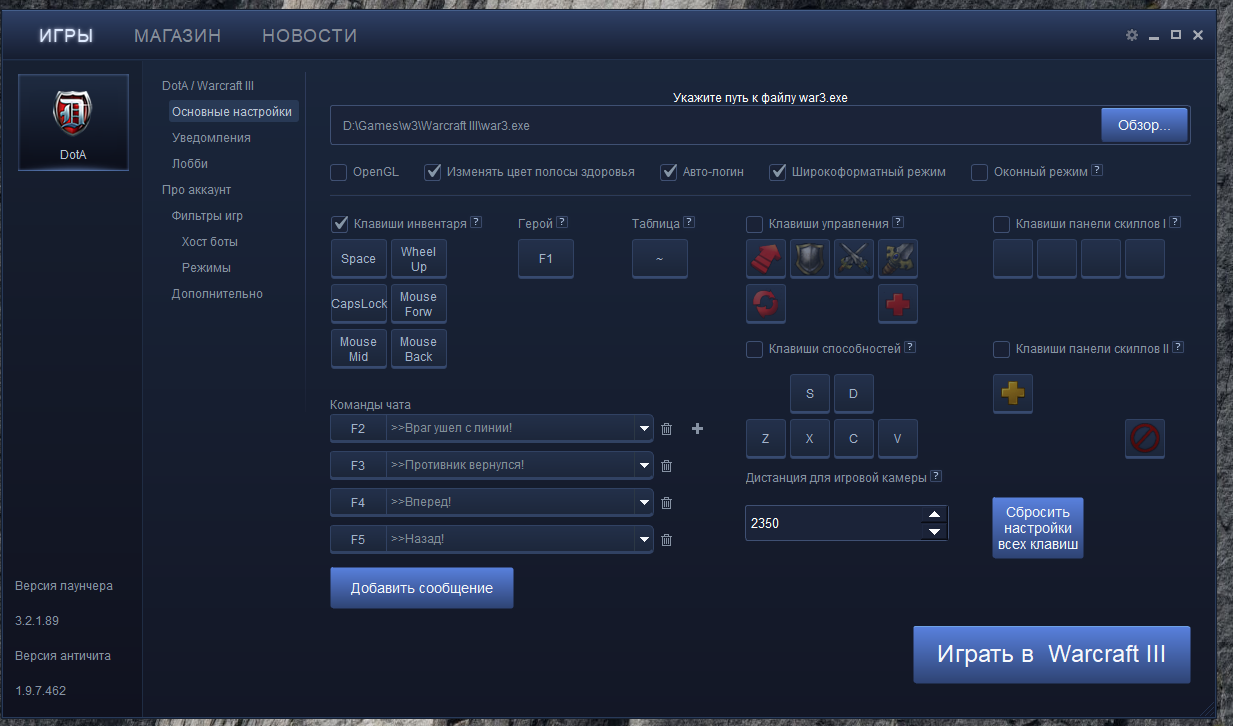Open Режимы in sidebar

206,268
